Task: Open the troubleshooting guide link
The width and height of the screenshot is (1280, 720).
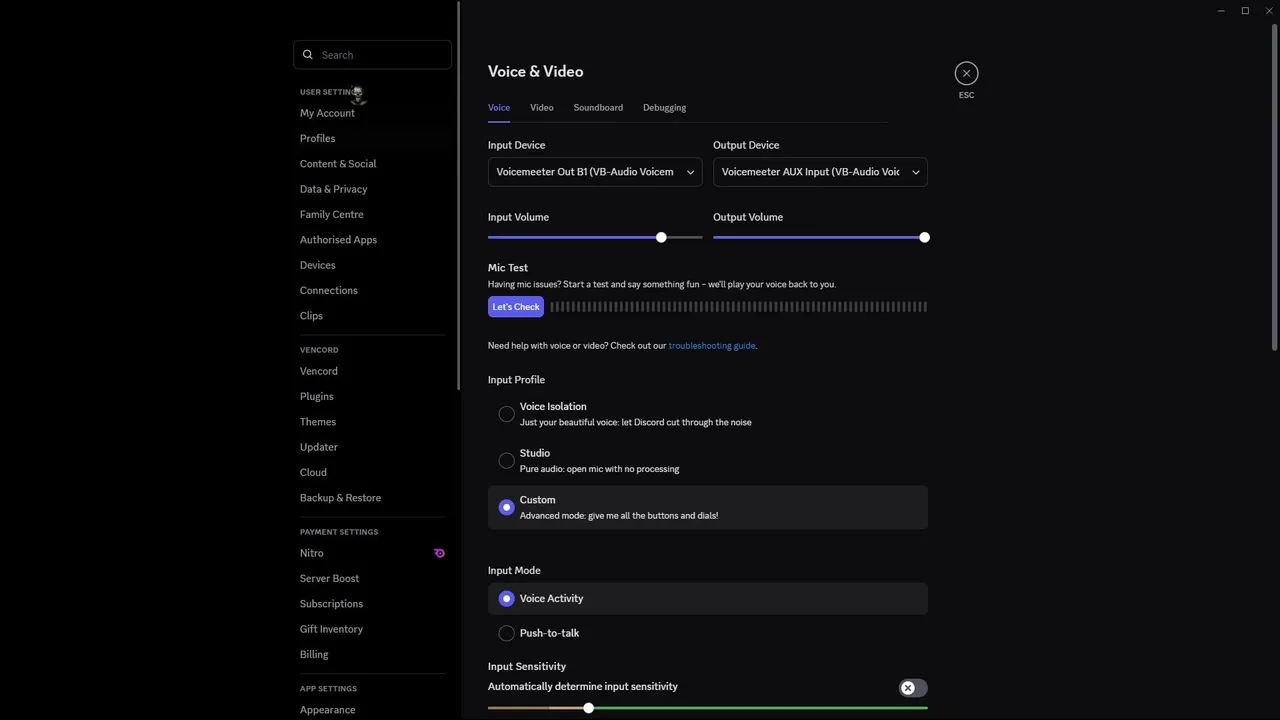Action: 711,346
